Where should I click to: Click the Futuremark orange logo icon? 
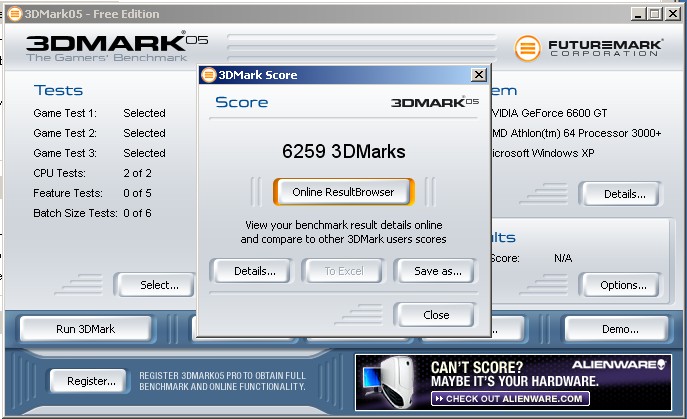(x=528, y=48)
